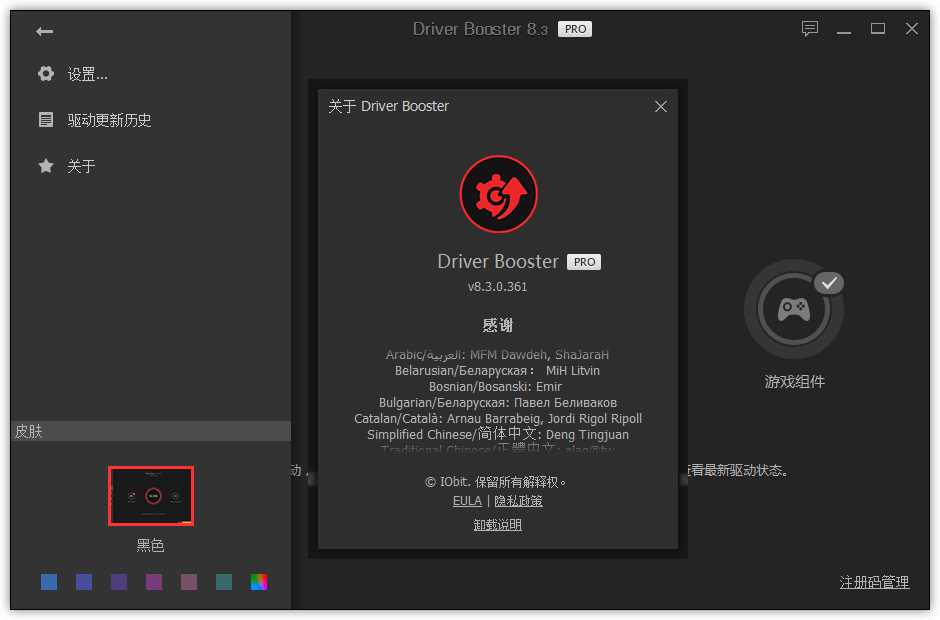940x620 pixels.
Task: Open the 卸载说明 link
Action: pyautogui.click(x=498, y=525)
